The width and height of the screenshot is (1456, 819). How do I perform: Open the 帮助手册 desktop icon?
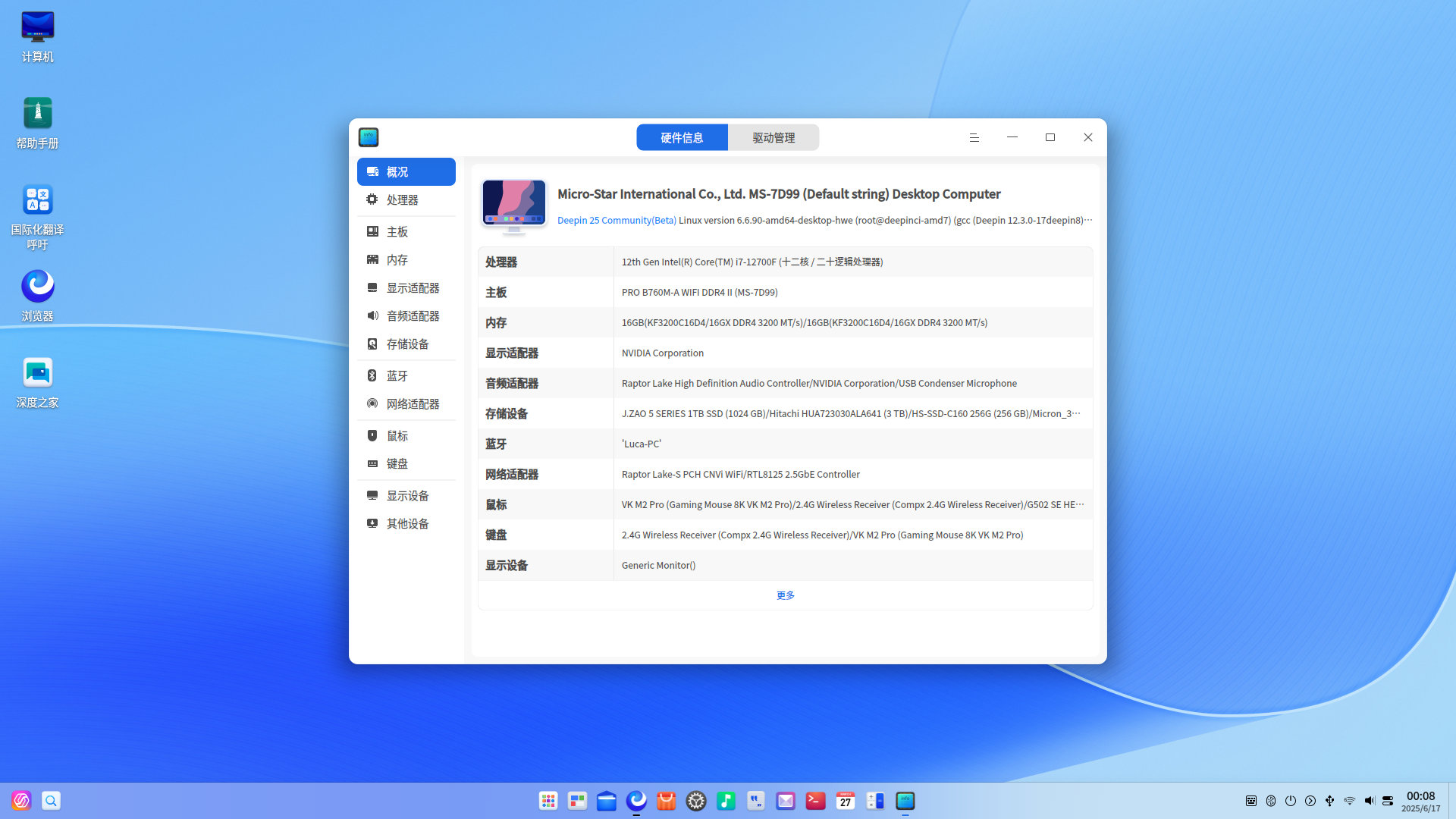point(37,123)
